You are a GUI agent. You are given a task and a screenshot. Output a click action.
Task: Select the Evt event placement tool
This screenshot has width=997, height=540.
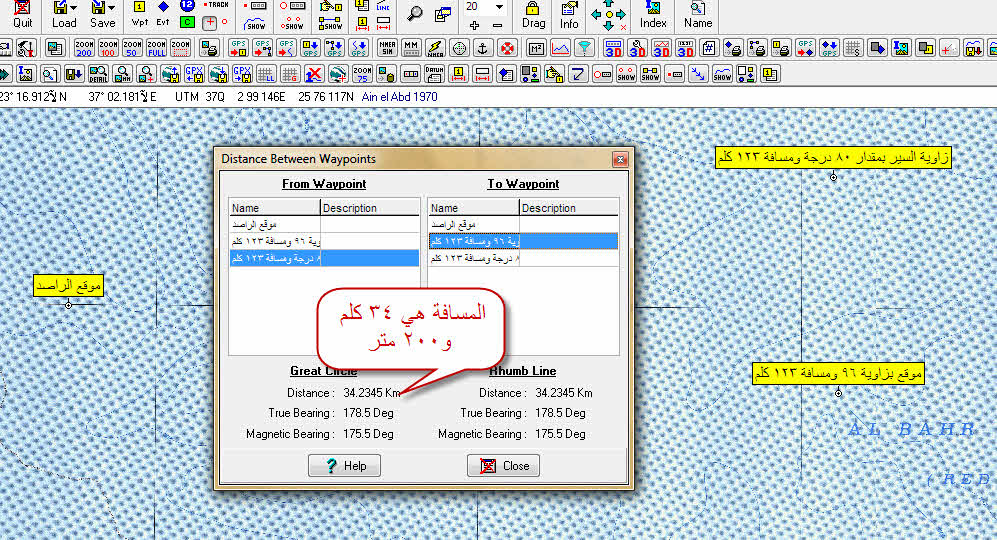pyautogui.click(x=163, y=14)
